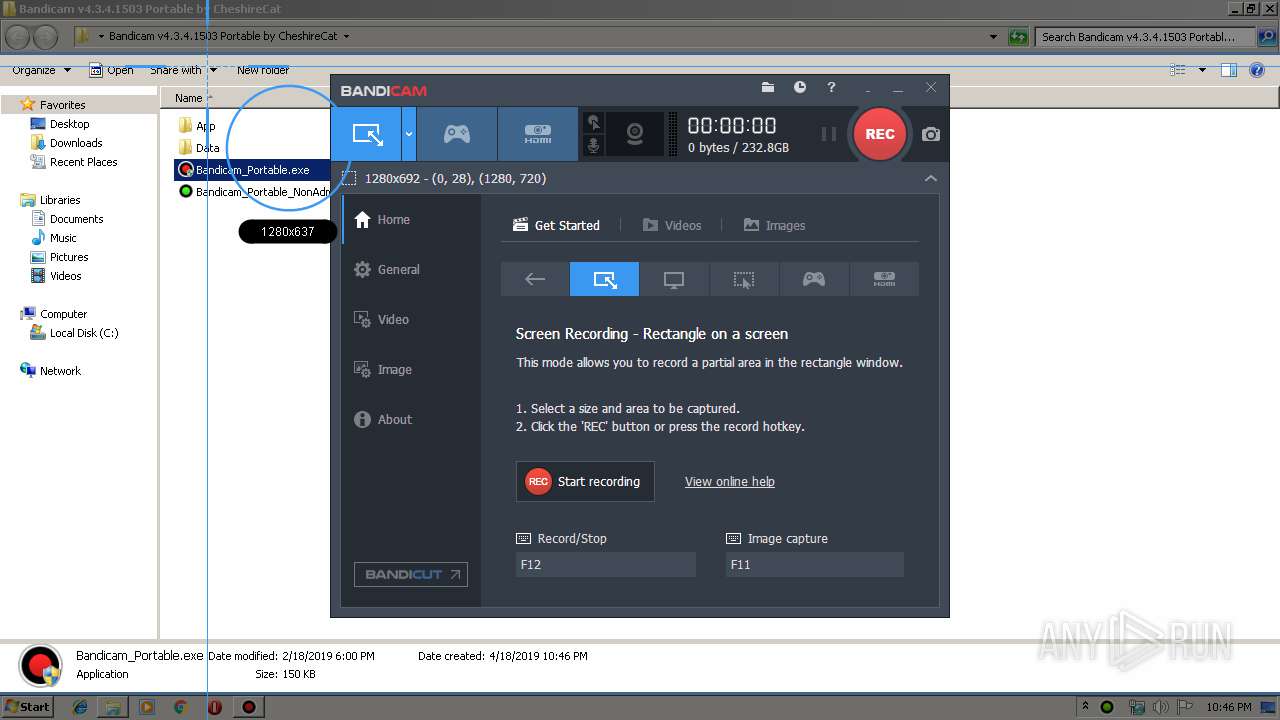Select Rectangle on a screen mode icon
The image size is (1280, 720).
[x=604, y=280]
